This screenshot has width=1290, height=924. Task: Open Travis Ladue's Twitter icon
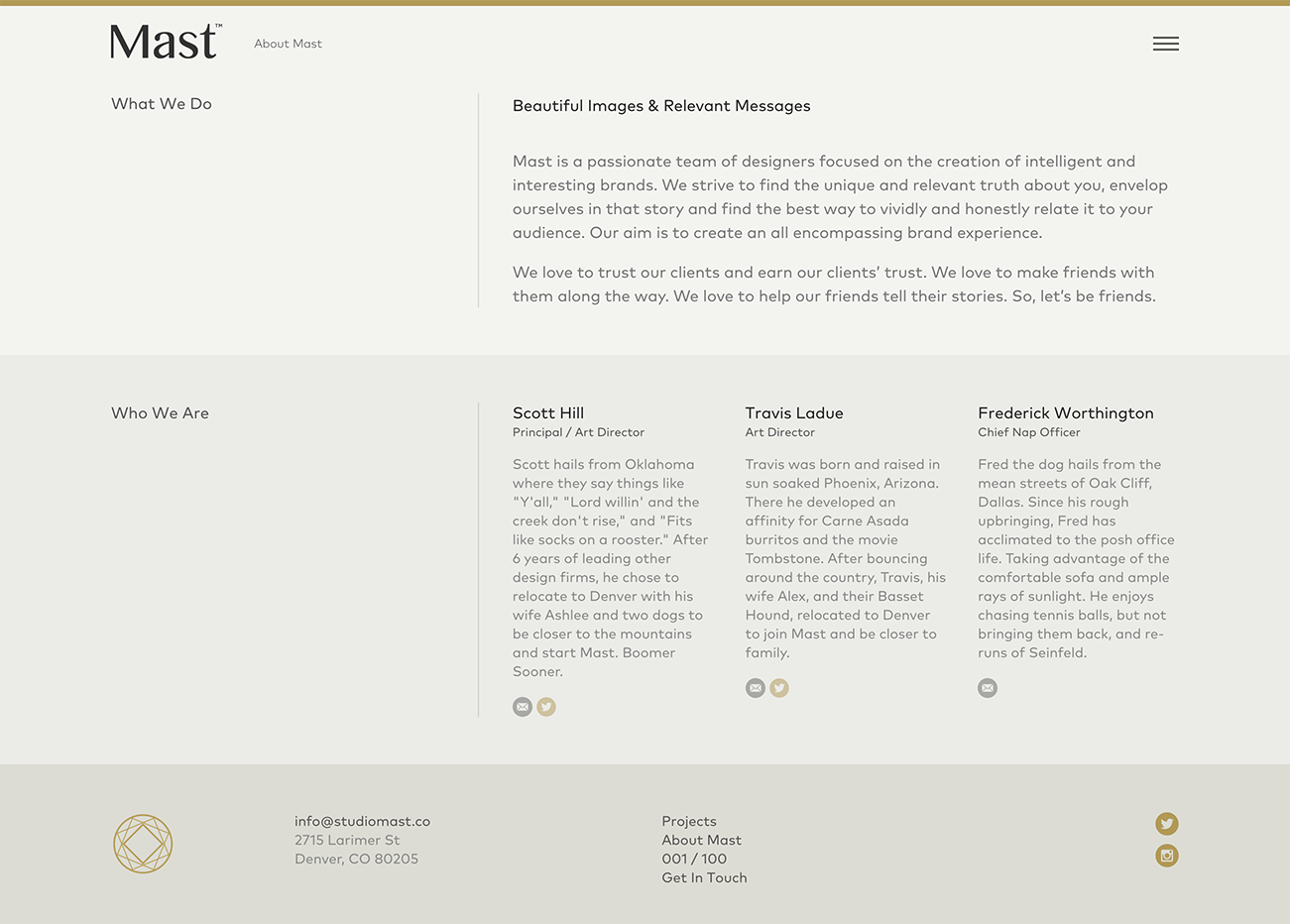click(x=779, y=688)
